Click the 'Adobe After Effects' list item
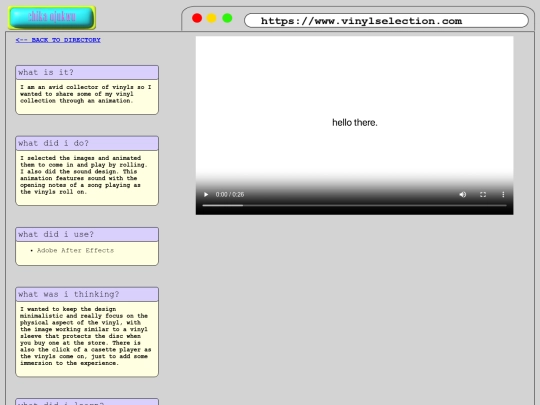The height and width of the screenshot is (405, 540). 75,250
